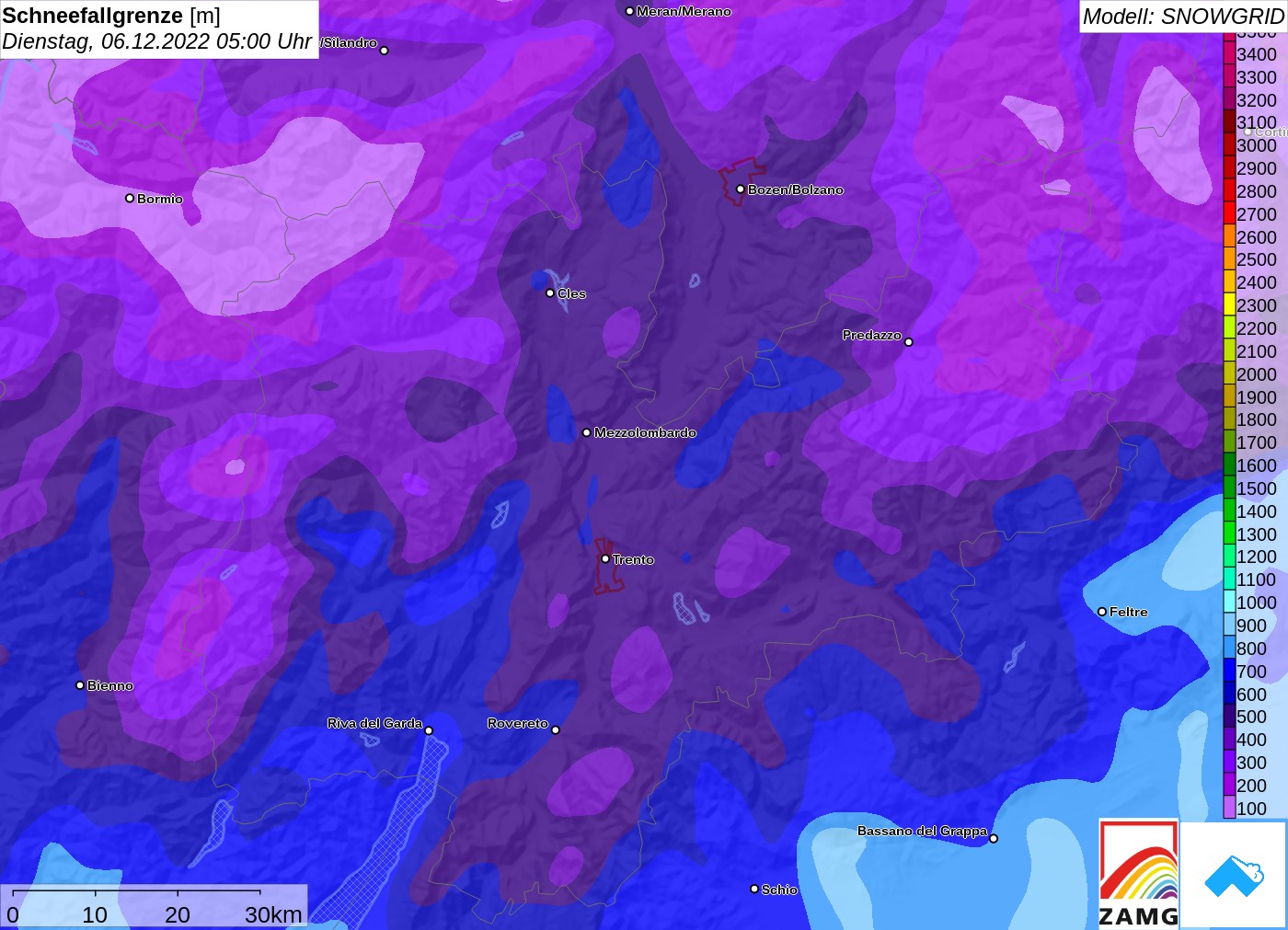Click the blue cloud house logo

coord(1234,875)
